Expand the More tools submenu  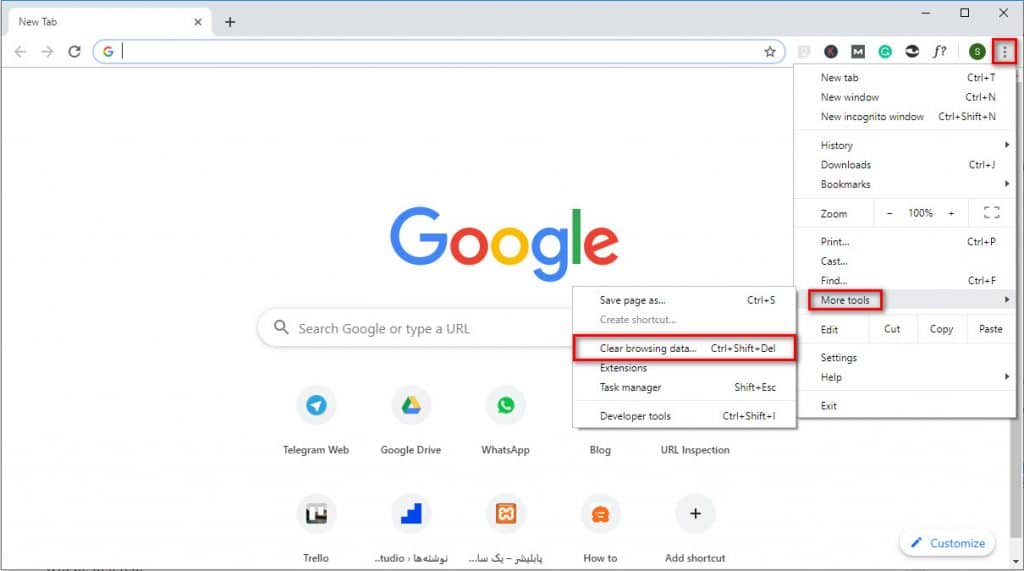[905, 300]
